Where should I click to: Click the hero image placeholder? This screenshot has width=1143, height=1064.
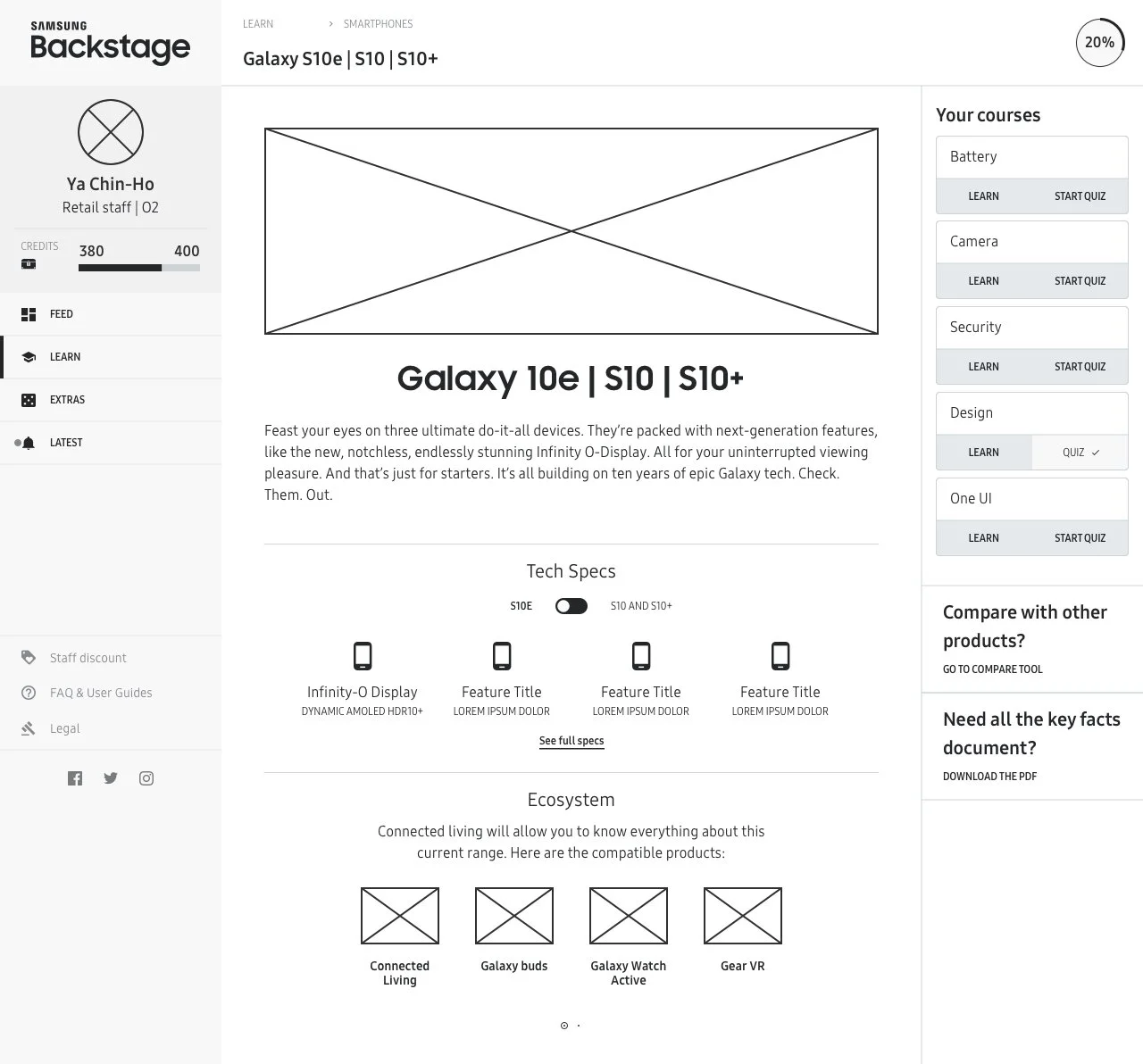(x=571, y=231)
